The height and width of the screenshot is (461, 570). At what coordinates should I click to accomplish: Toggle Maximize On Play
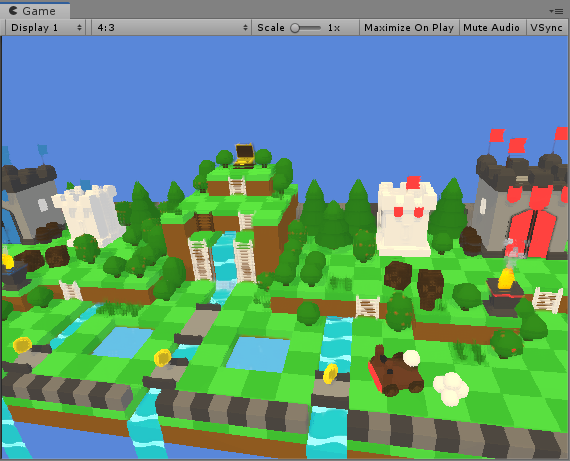(409, 28)
